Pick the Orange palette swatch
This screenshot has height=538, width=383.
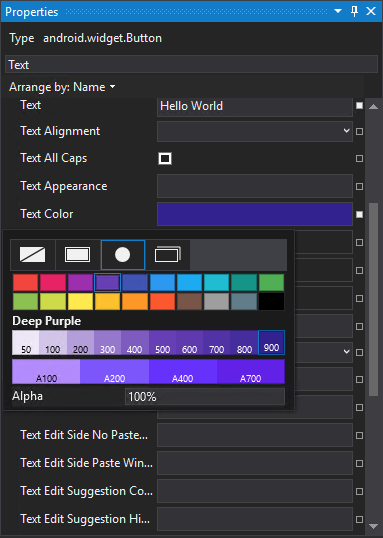pyautogui.click(x=135, y=301)
